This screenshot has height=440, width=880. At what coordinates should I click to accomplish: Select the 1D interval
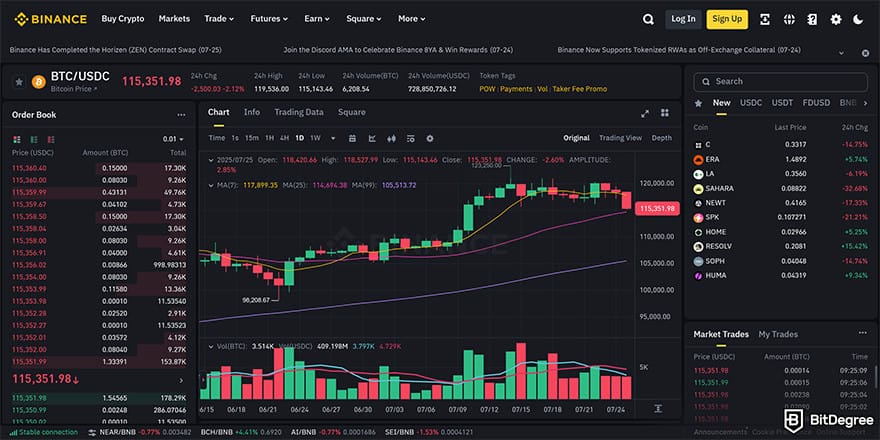(300, 138)
